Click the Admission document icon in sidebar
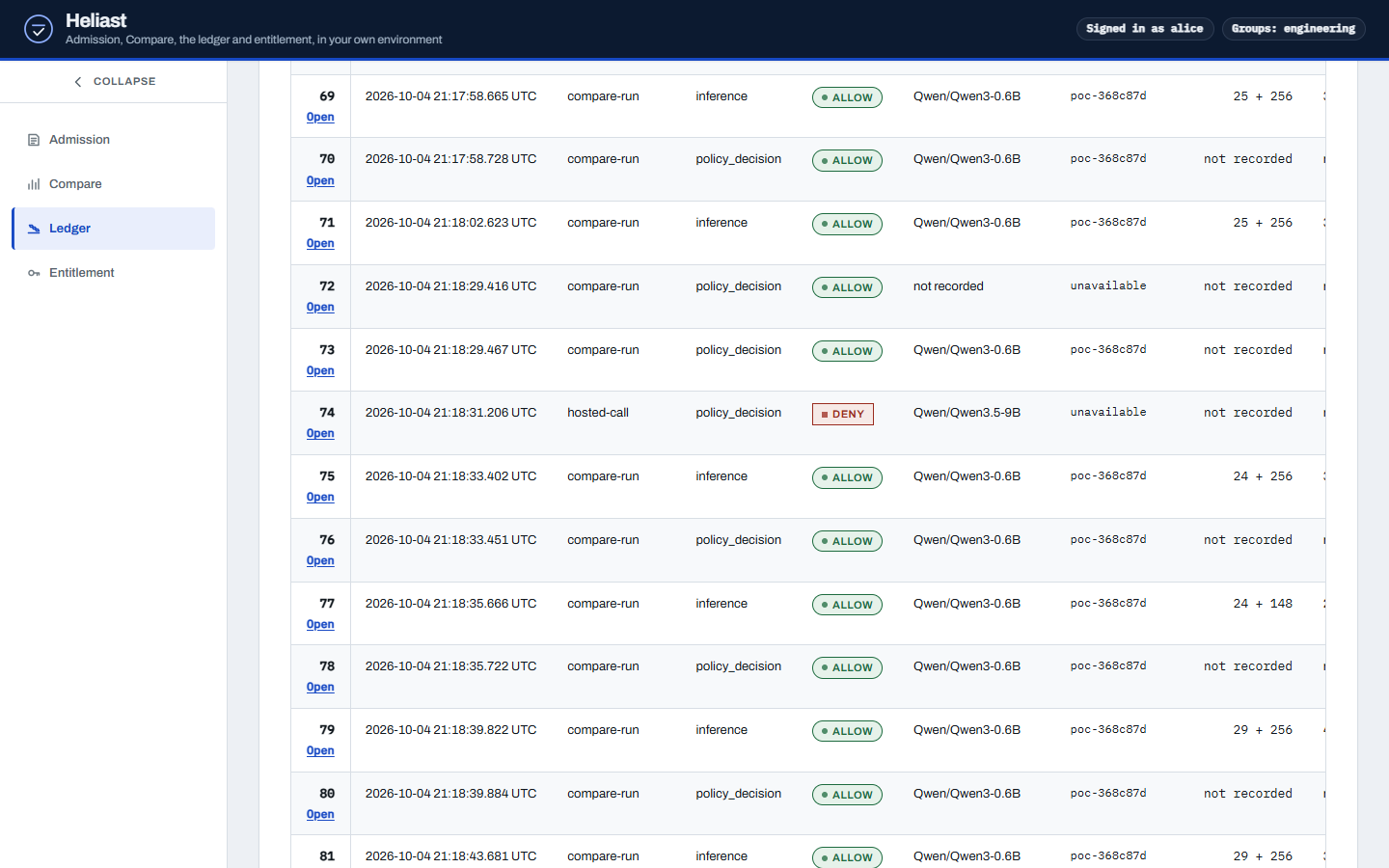This screenshot has height=868, width=1389. click(34, 140)
